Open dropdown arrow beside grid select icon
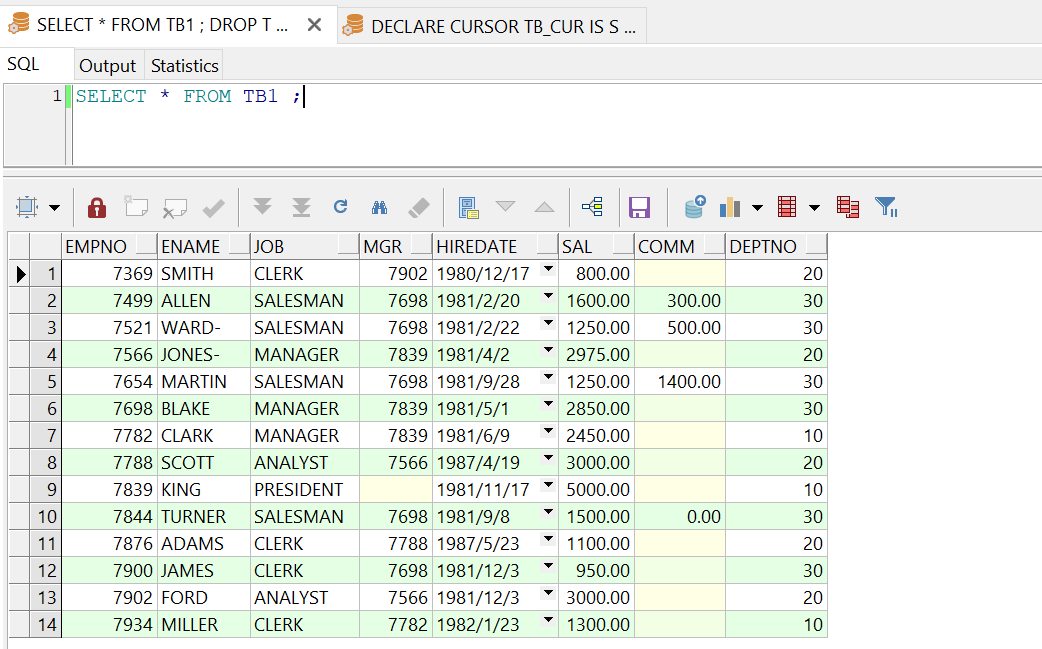 (x=54, y=208)
